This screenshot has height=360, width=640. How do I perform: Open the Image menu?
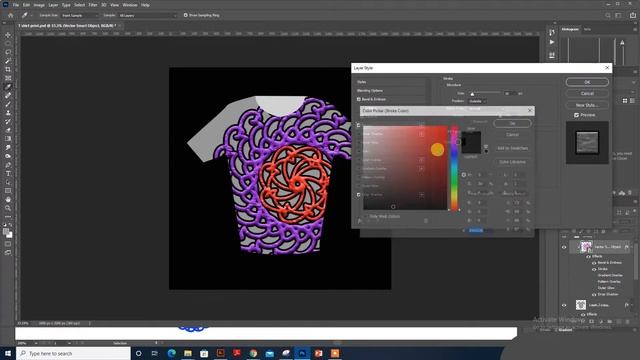[x=39, y=5]
